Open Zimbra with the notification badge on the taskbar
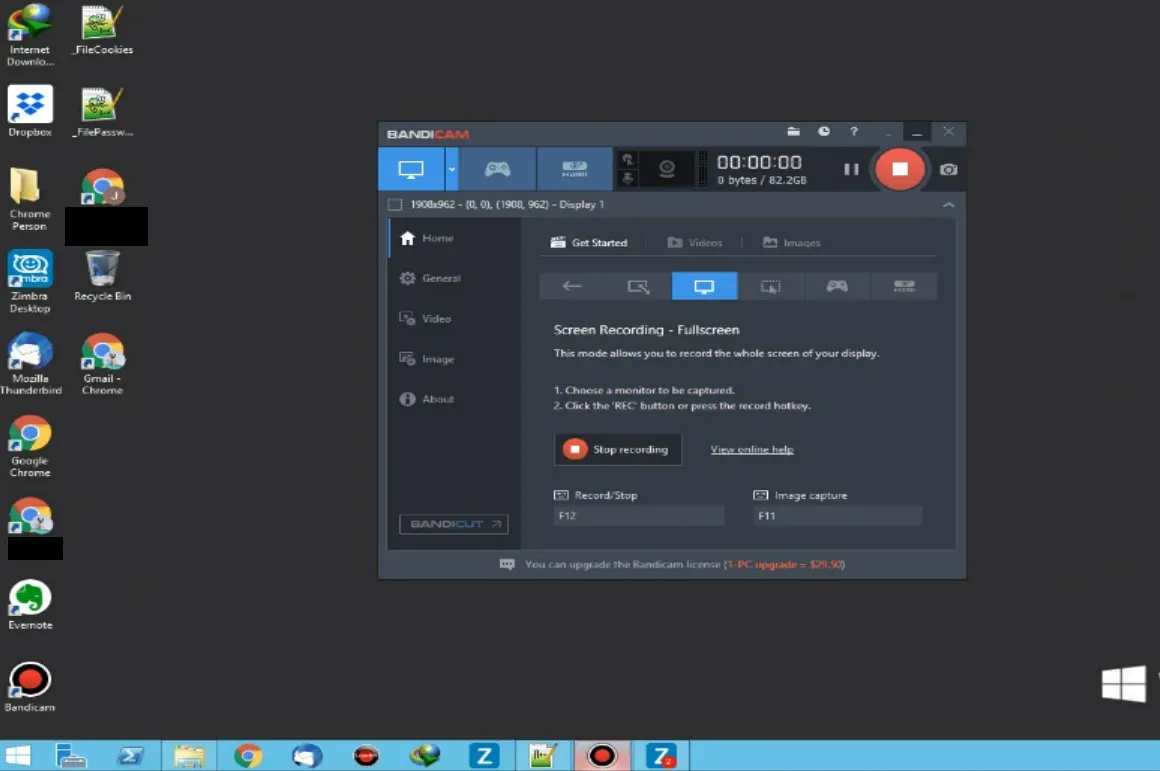 [x=661, y=755]
